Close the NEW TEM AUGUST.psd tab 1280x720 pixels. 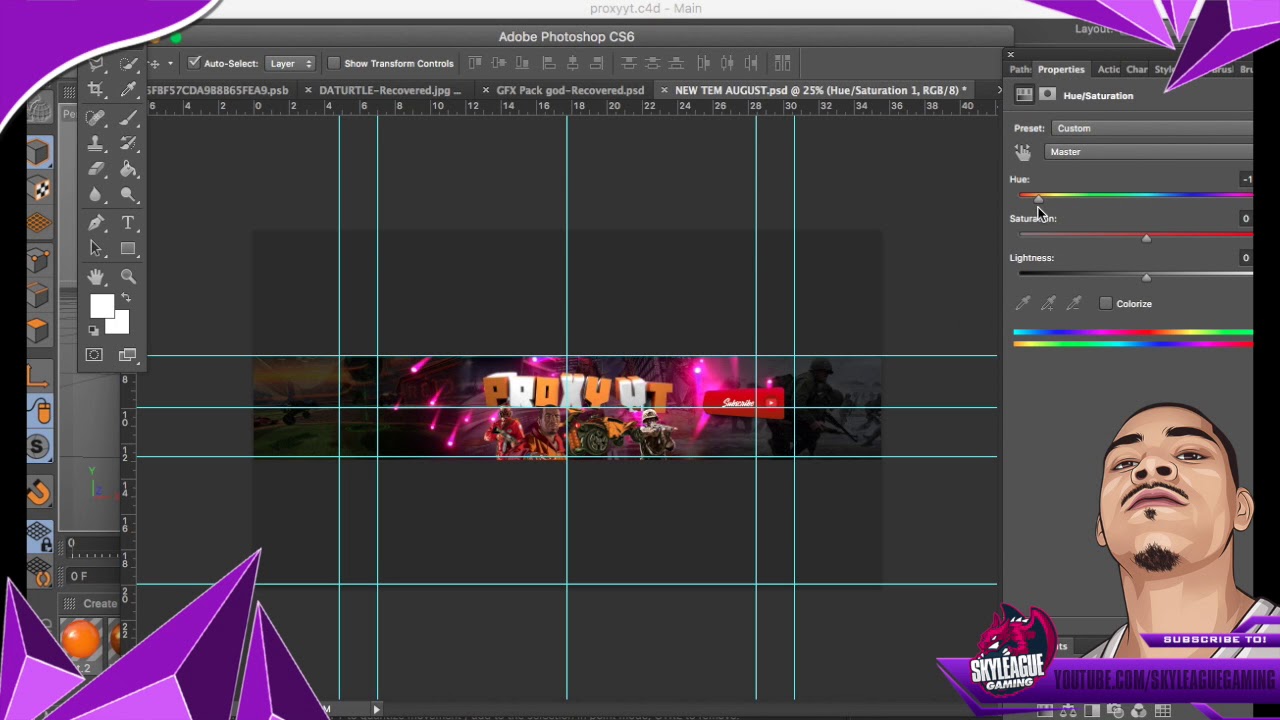click(664, 90)
